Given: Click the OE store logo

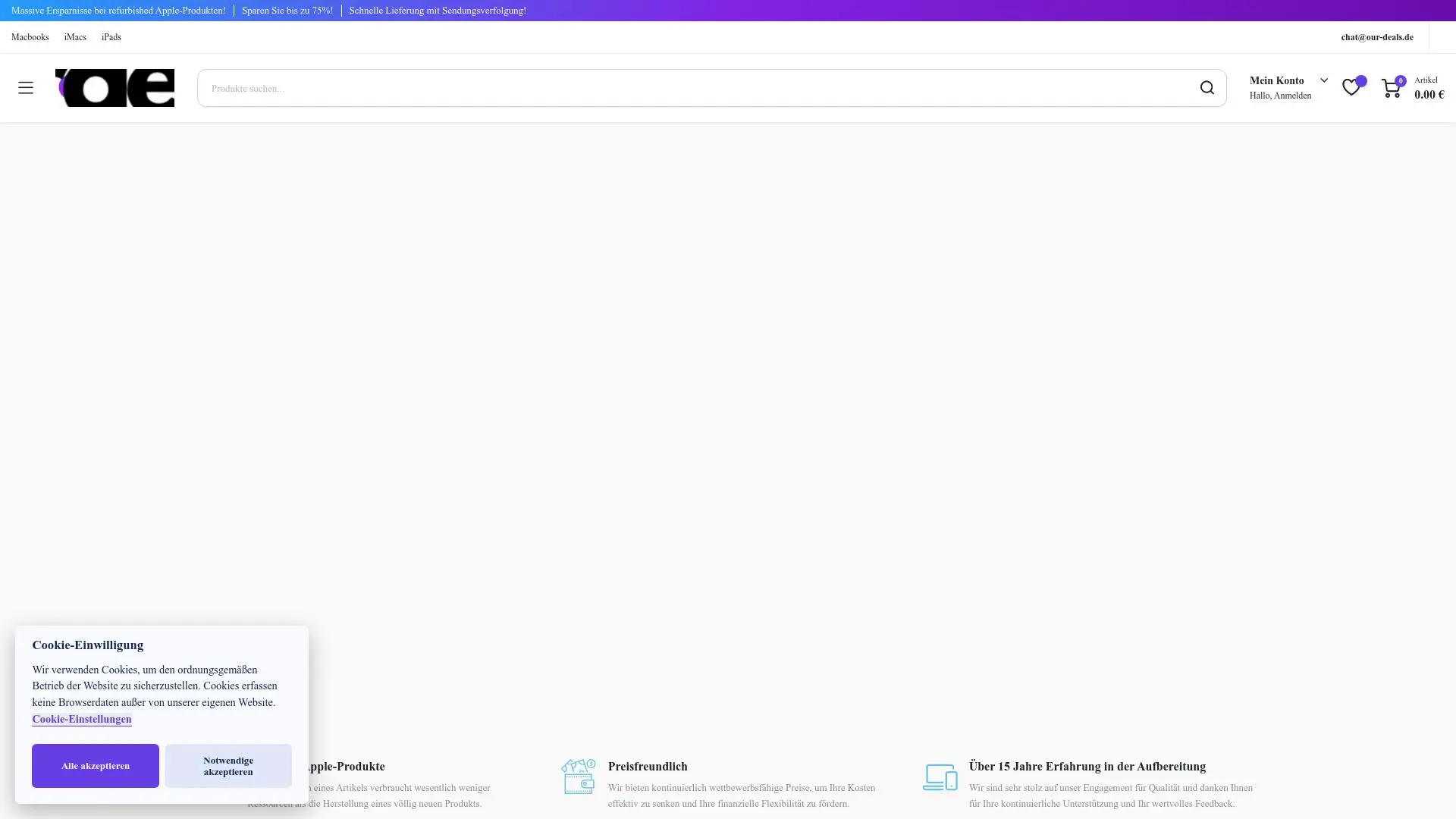Looking at the screenshot, I should point(115,88).
